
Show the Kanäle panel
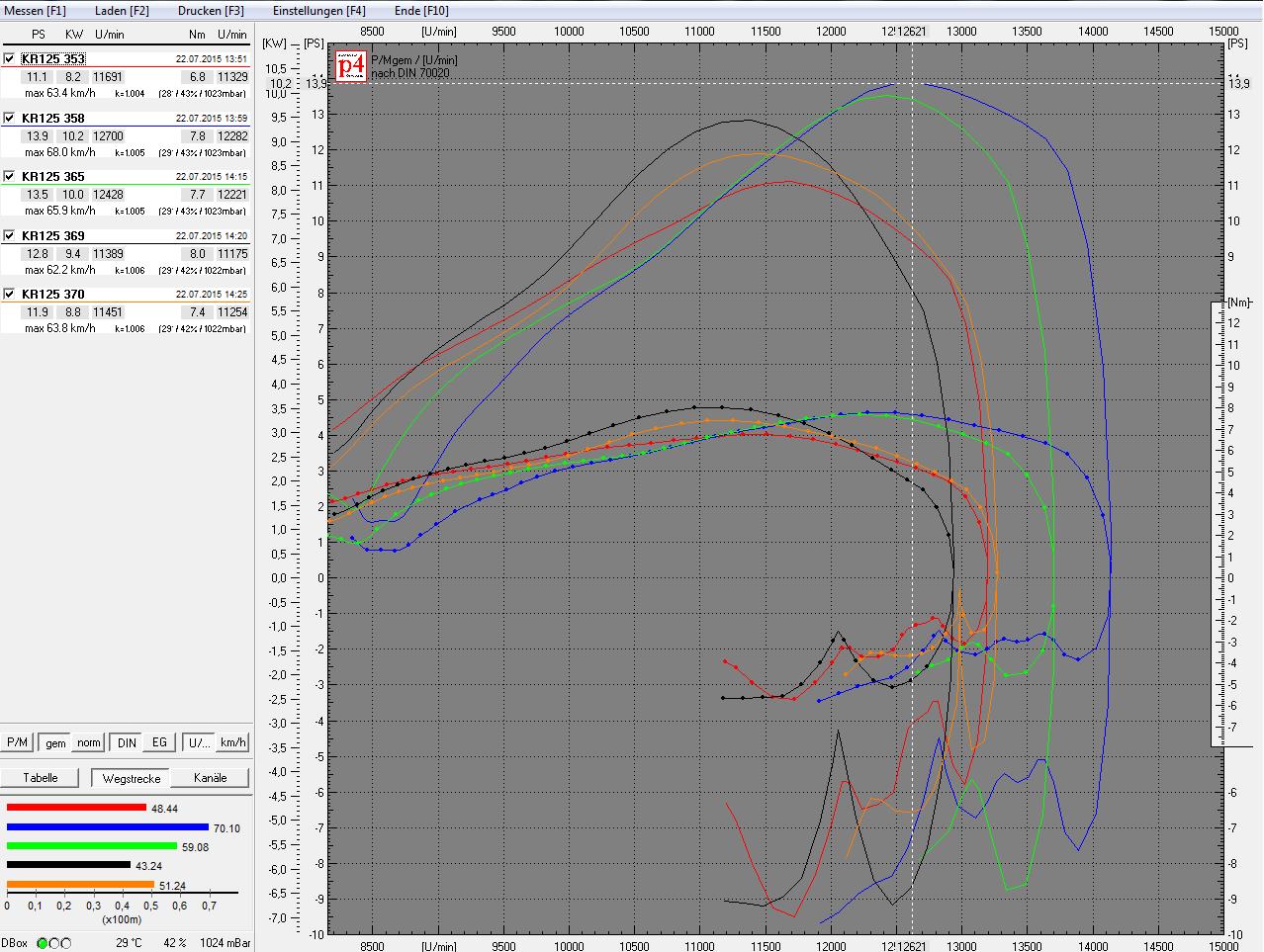[210, 778]
